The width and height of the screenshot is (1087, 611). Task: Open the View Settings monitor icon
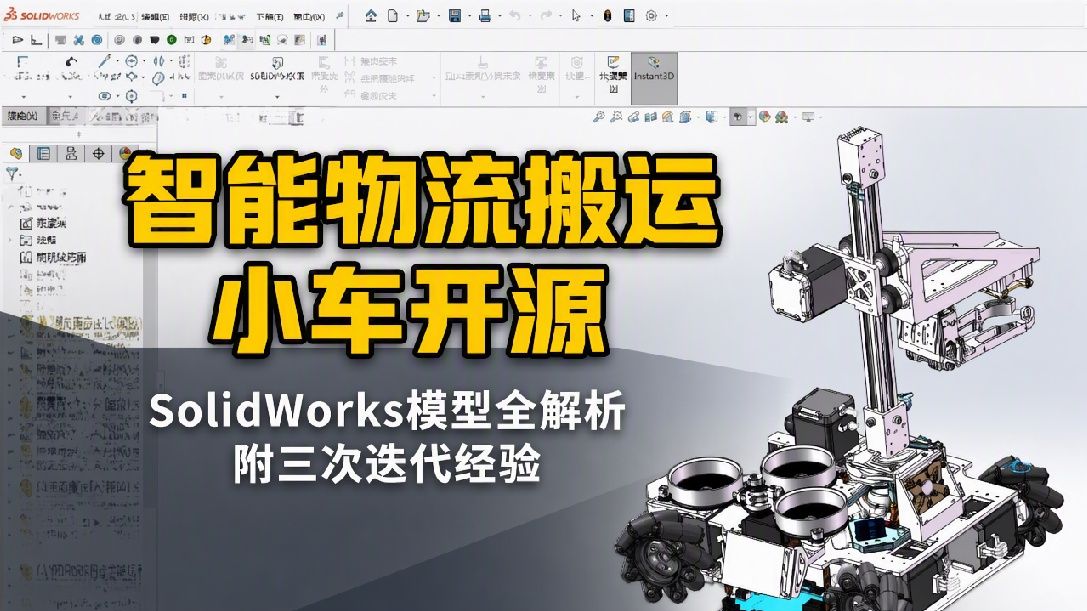808,117
